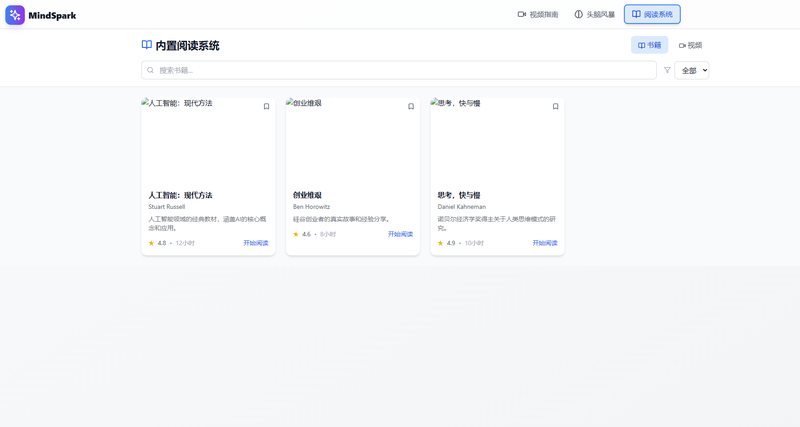This screenshot has height=427, width=800.
Task: Click the star icon beside 4.6
Action: click(x=296, y=234)
